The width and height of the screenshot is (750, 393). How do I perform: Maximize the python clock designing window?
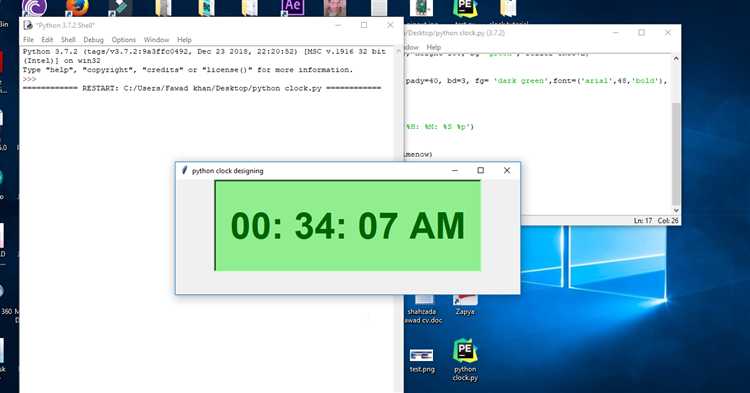tap(481, 170)
